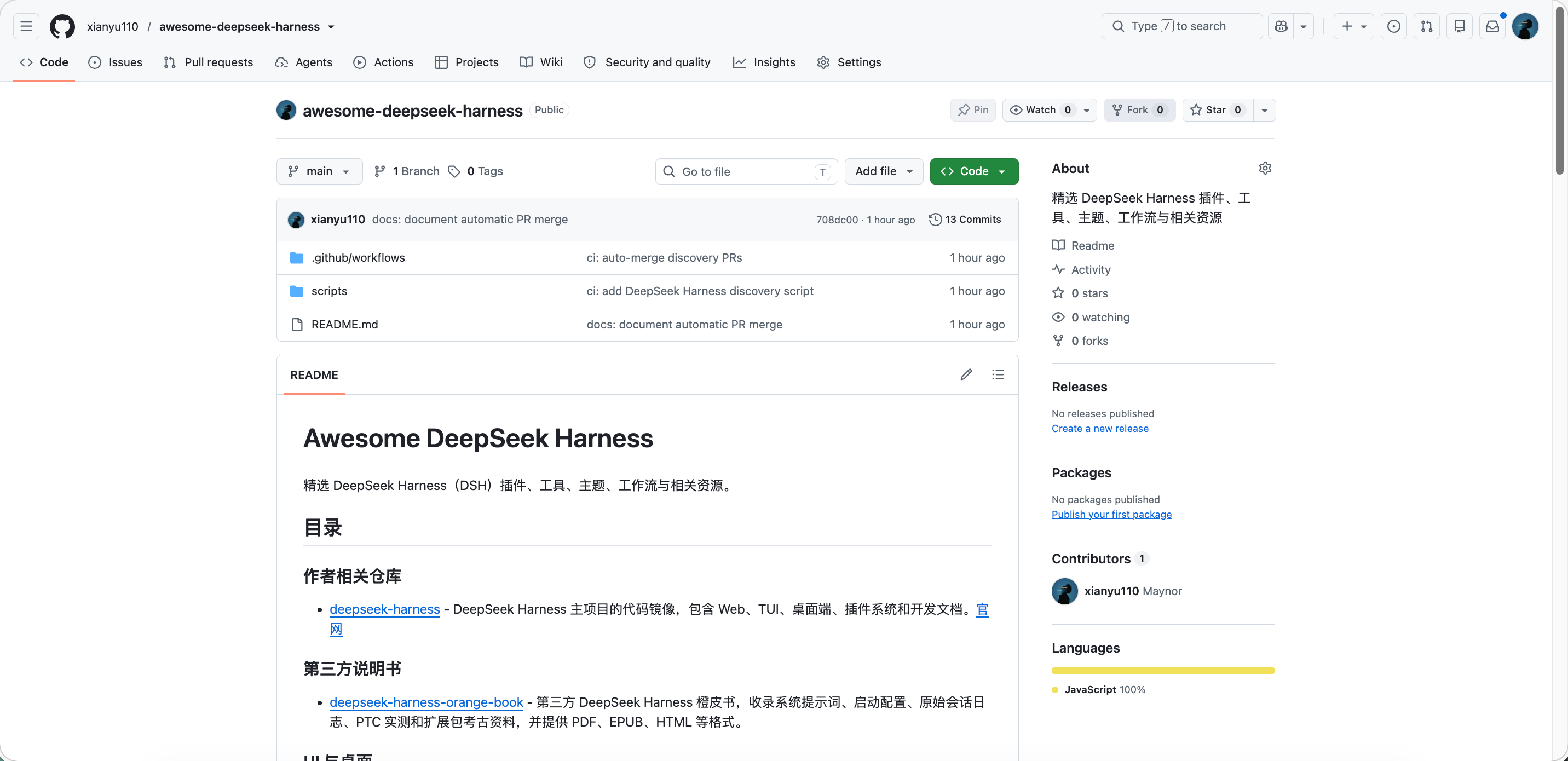This screenshot has height=761, width=1568.
Task: Open 13 Commits history link
Action: coord(965,219)
